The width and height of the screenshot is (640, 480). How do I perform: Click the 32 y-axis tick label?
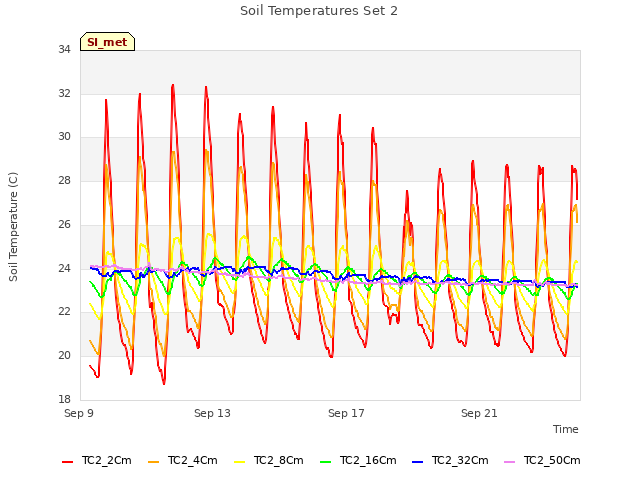click(64, 93)
